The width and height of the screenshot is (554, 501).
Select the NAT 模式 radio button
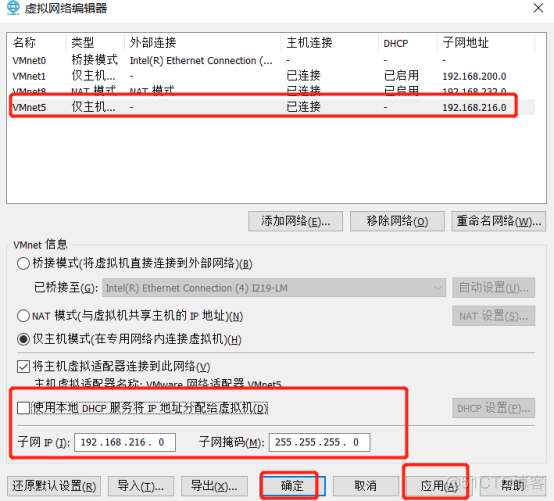point(23,316)
